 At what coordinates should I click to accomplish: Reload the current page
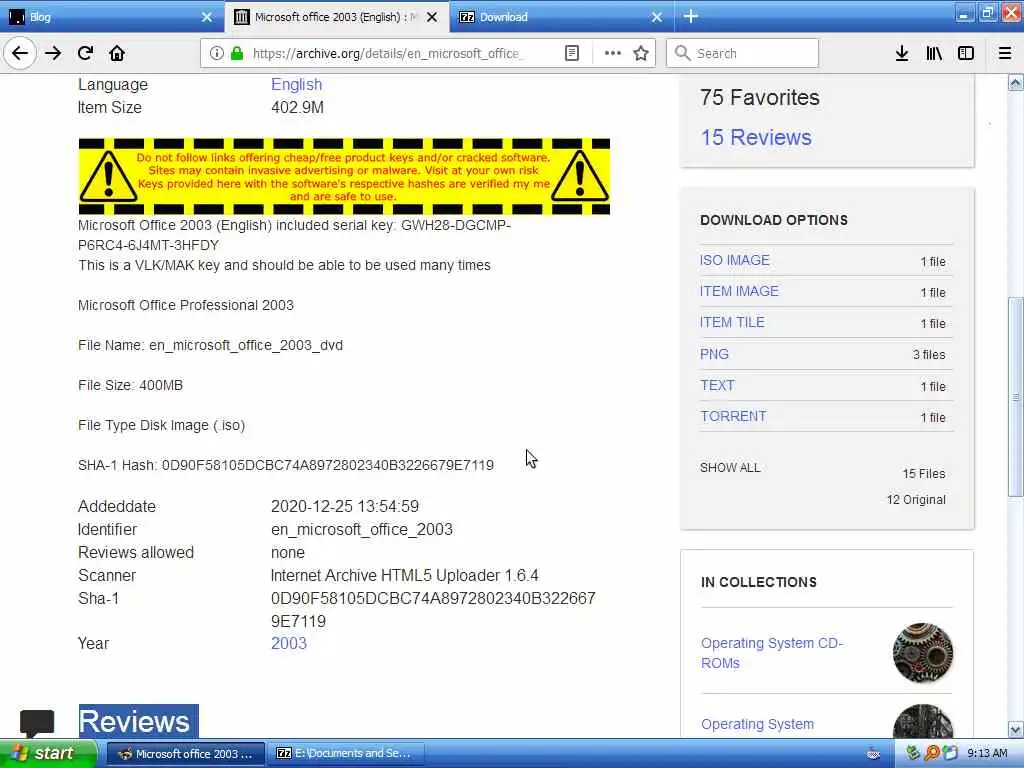(x=86, y=53)
